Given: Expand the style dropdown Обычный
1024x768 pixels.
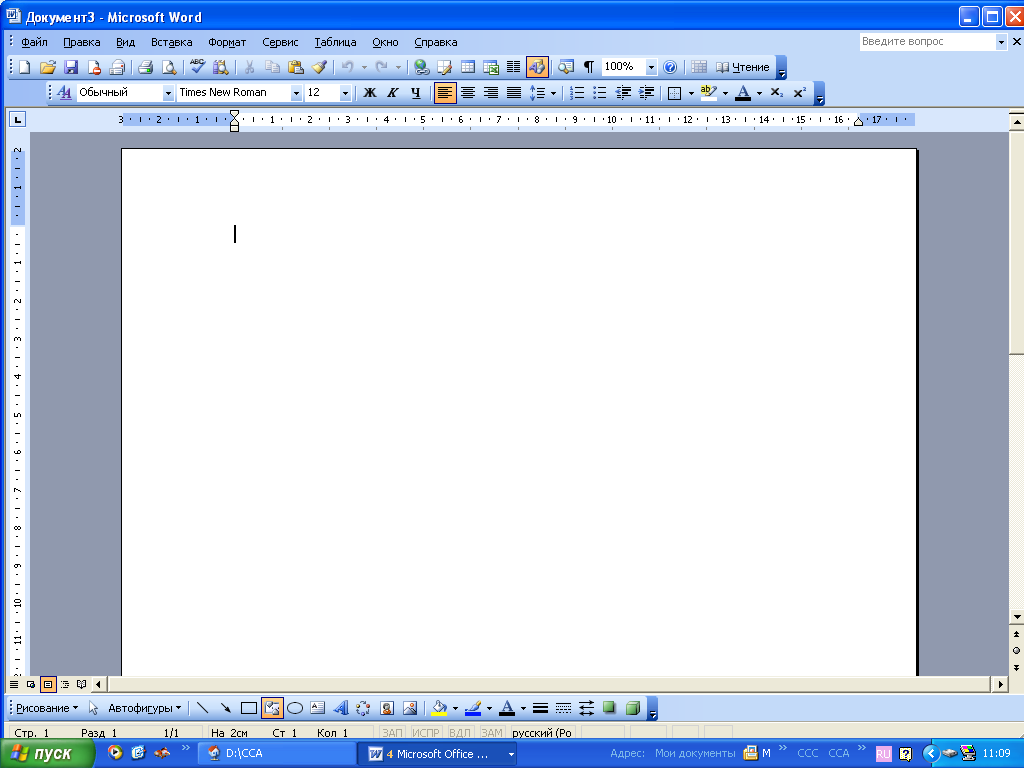Looking at the screenshot, I should point(168,93).
